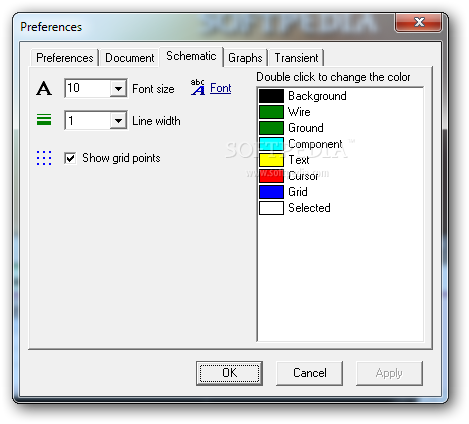Select the blue Grid color swatch

pyautogui.click(x=271, y=192)
